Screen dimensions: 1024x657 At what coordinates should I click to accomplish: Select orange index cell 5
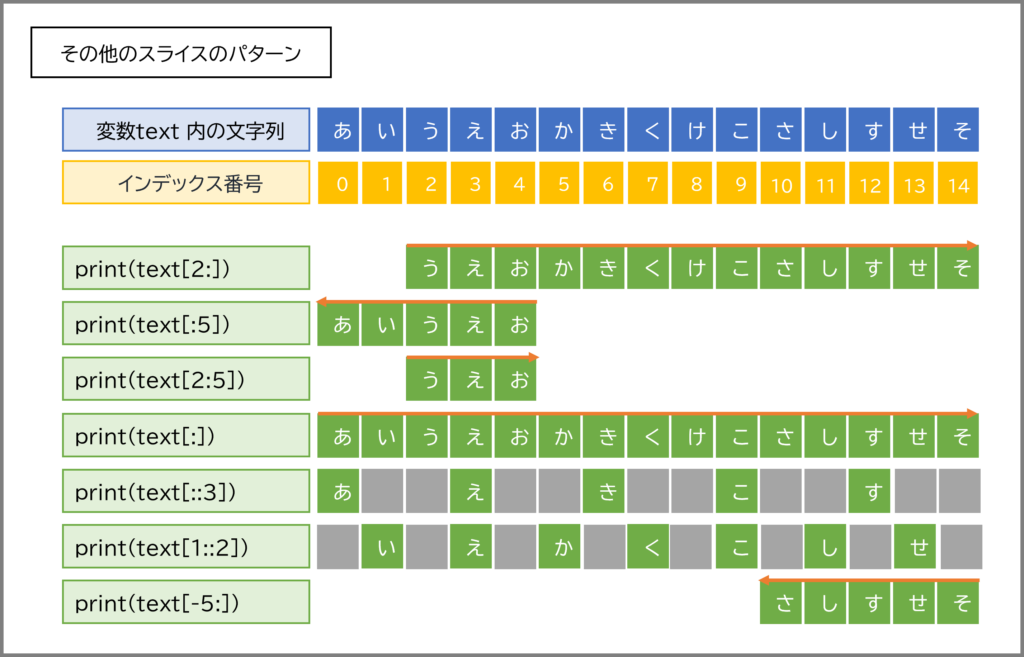[560, 183]
